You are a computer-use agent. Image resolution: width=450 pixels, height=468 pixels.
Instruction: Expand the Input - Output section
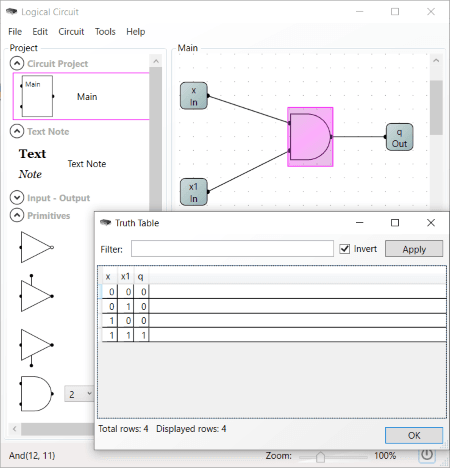(17, 197)
